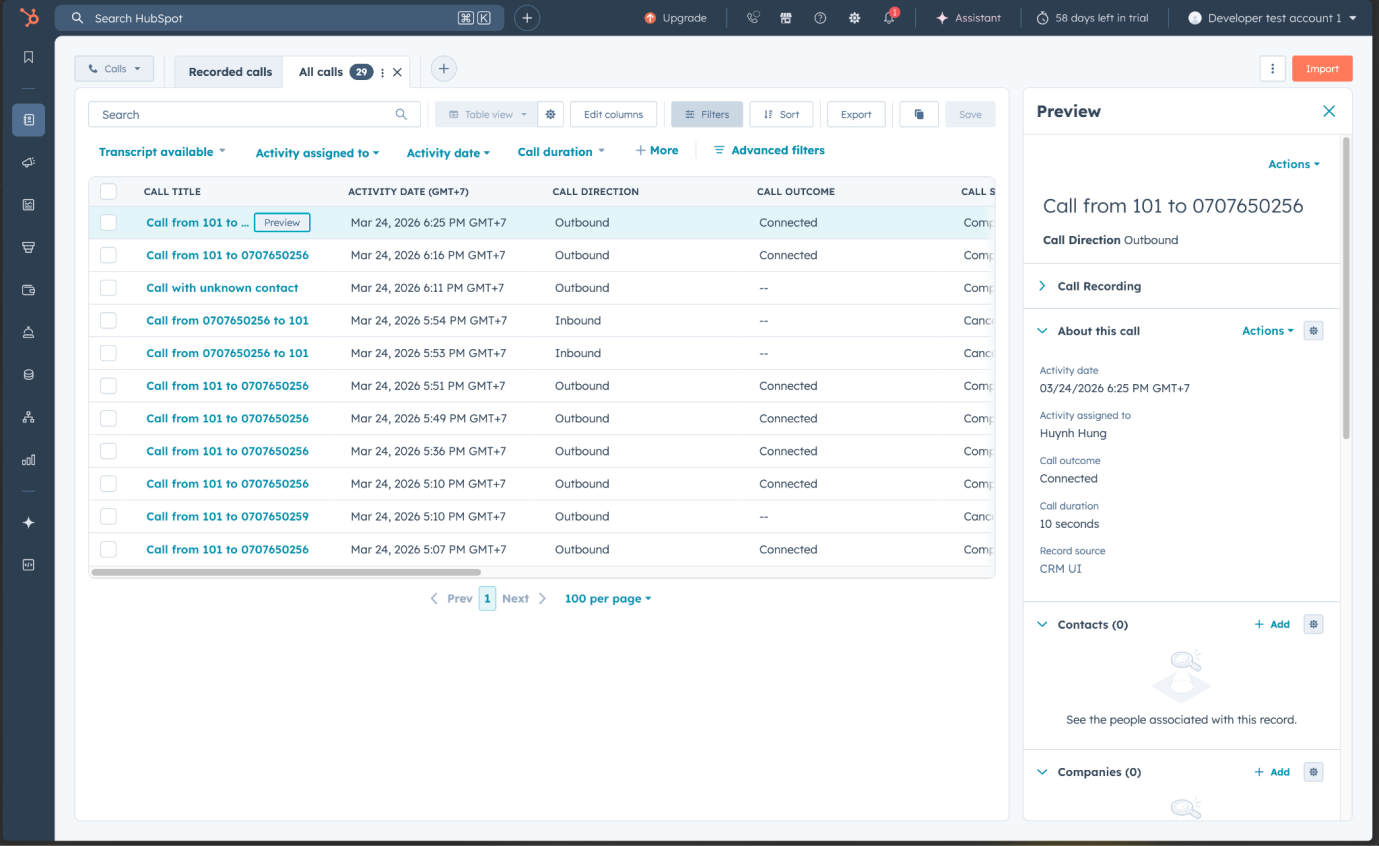Open settings gear in top navigation
Viewport: 1379px width, 846px height.
coord(854,18)
